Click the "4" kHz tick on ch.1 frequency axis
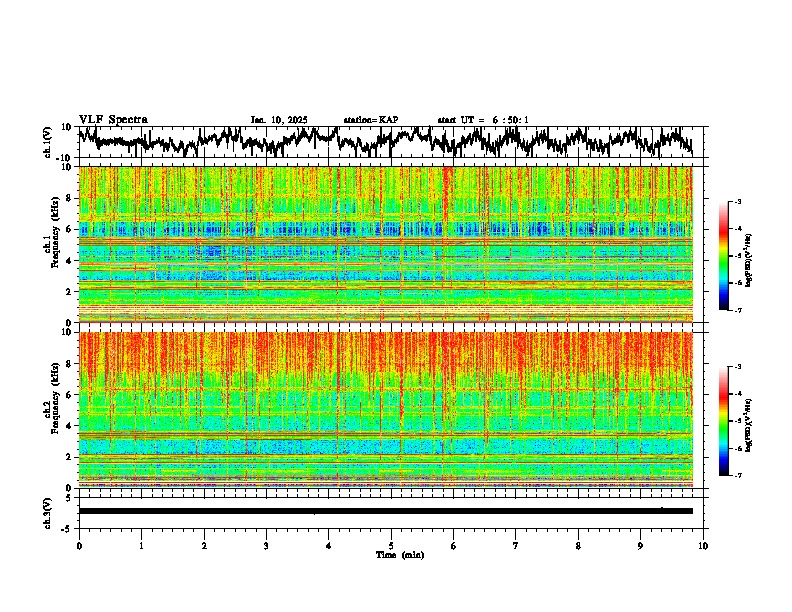 point(70,261)
